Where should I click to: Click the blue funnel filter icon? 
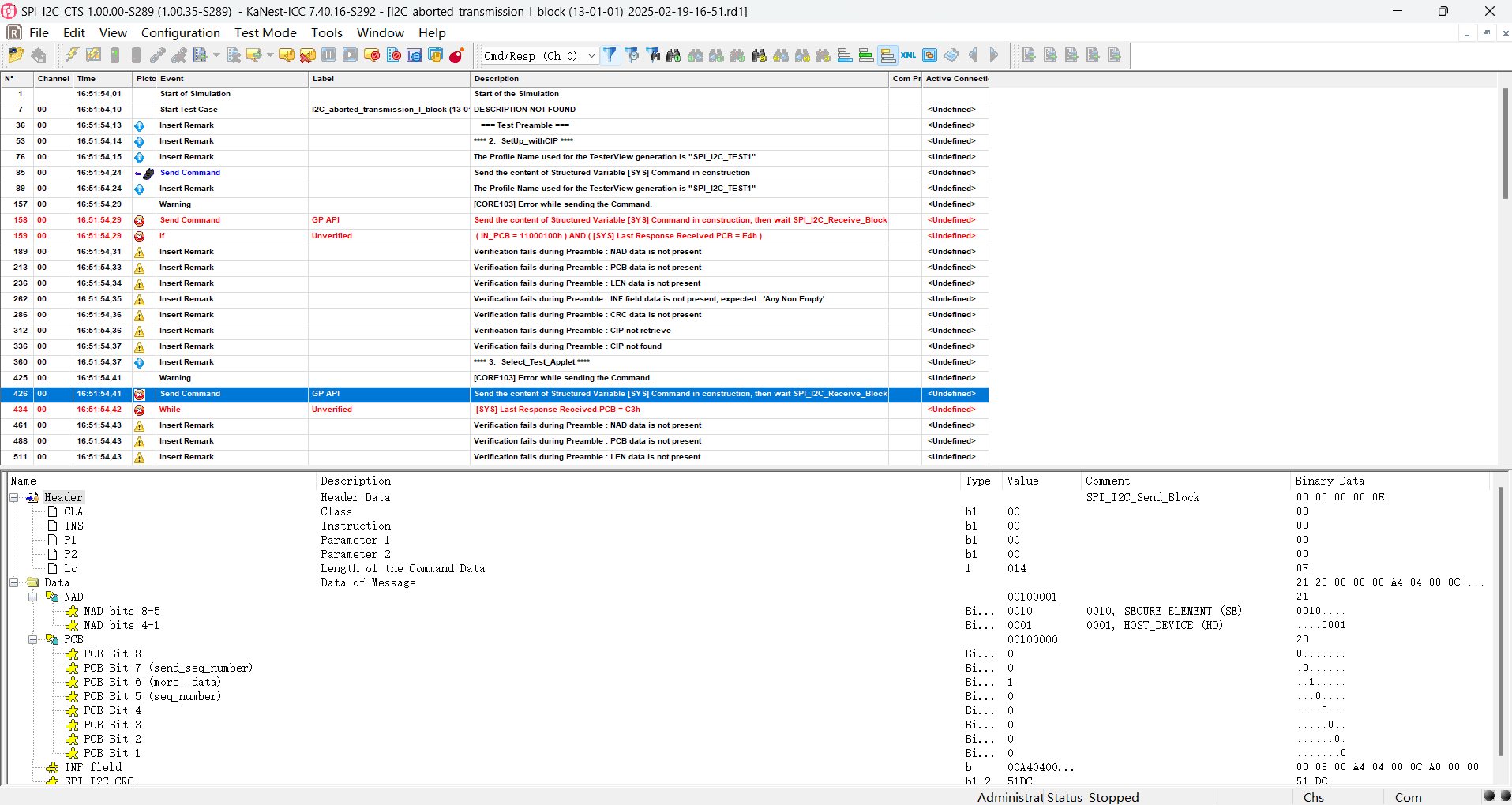(x=610, y=55)
